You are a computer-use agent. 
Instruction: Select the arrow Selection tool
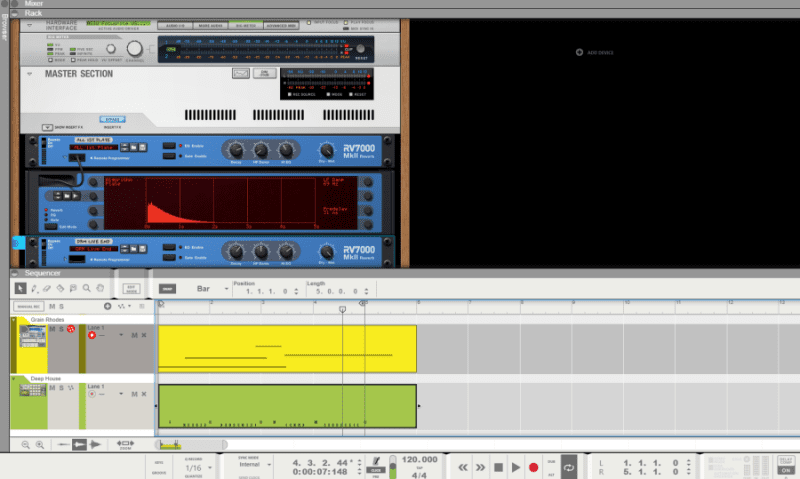tap(20, 288)
